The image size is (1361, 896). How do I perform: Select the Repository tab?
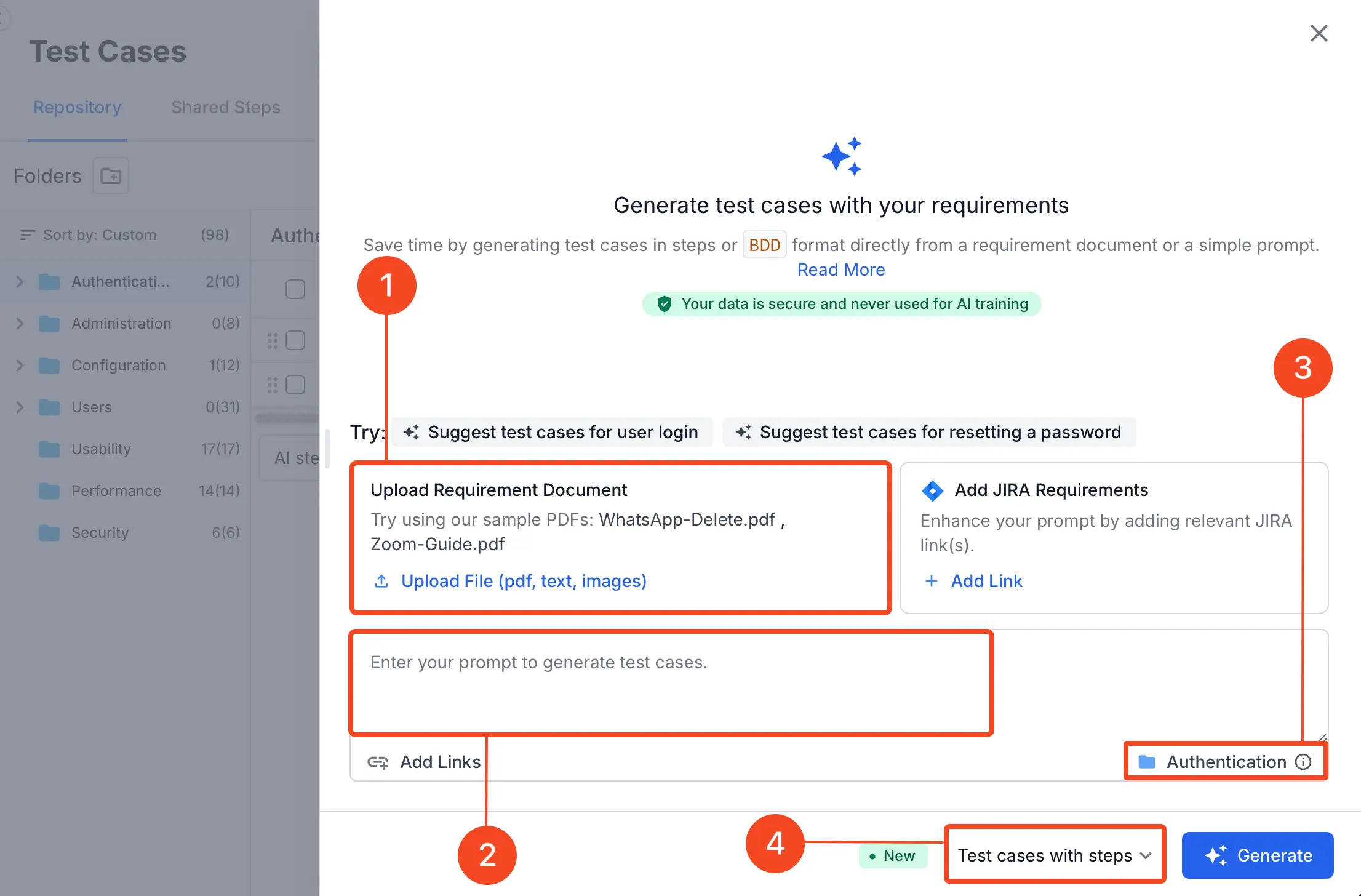(77, 107)
